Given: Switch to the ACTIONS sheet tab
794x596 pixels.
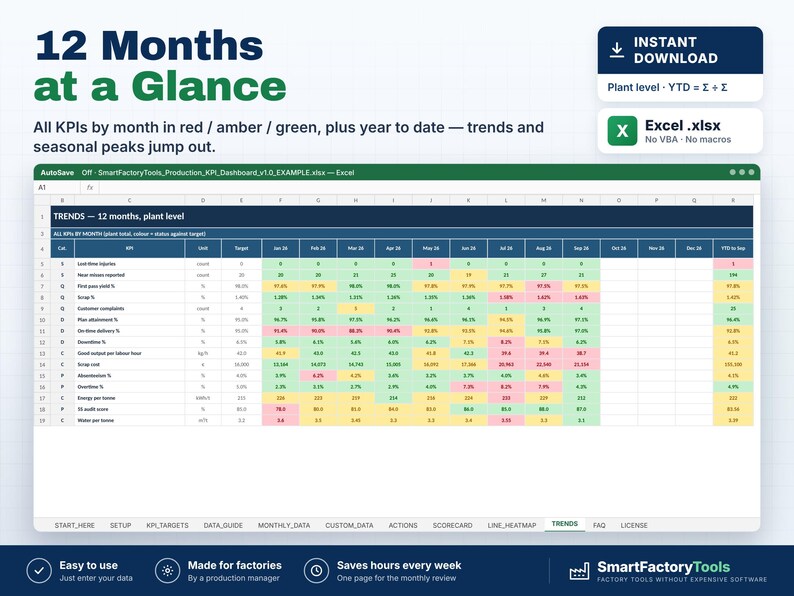Looking at the screenshot, I should (403, 525).
